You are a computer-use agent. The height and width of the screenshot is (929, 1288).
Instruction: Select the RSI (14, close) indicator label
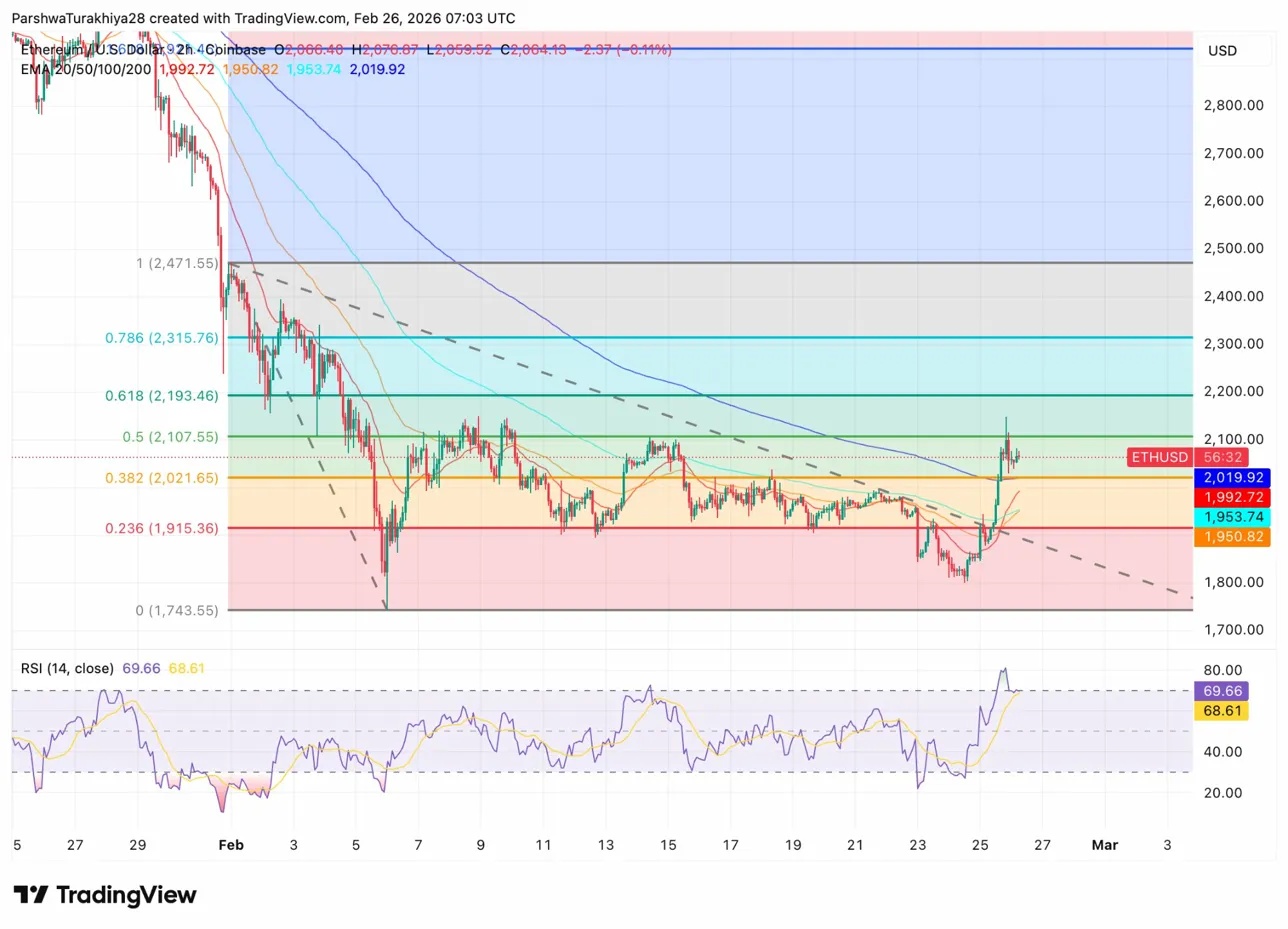67,668
